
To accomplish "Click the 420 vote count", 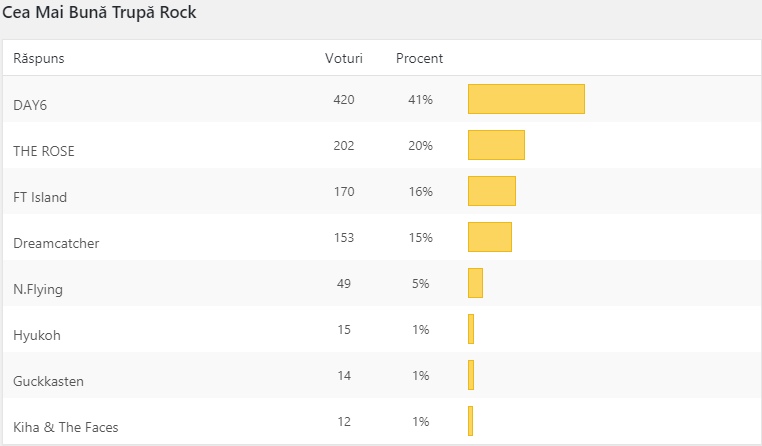I will (x=344, y=99).
